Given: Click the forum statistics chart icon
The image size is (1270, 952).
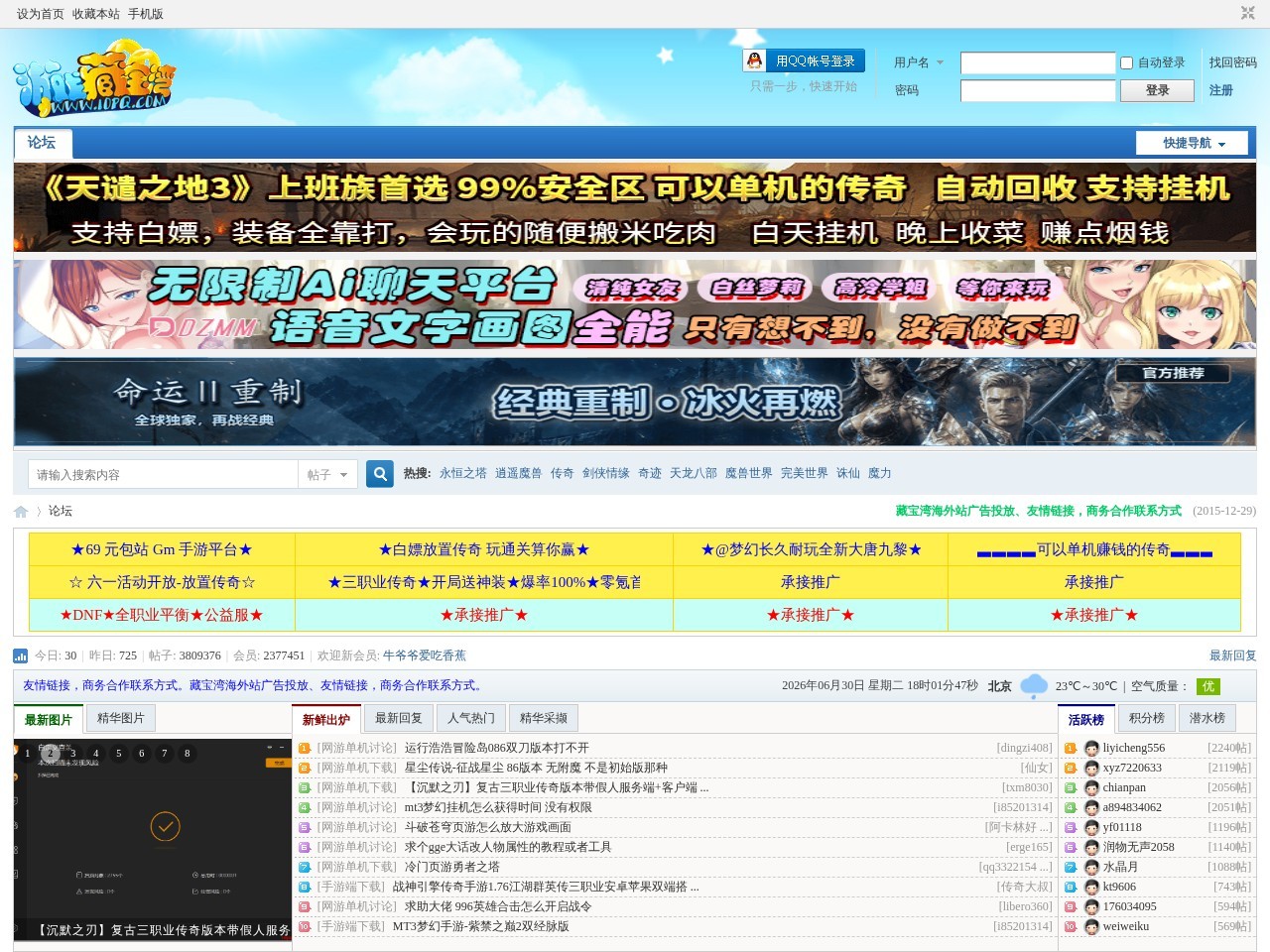Looking at the screenshot, I should [x=21, y=655].
